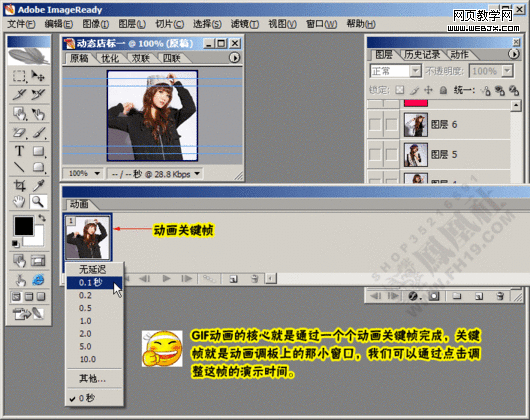The image size is (530, 420).
Task: Click add layer style icon in layers panel
Action: (413, 296)
